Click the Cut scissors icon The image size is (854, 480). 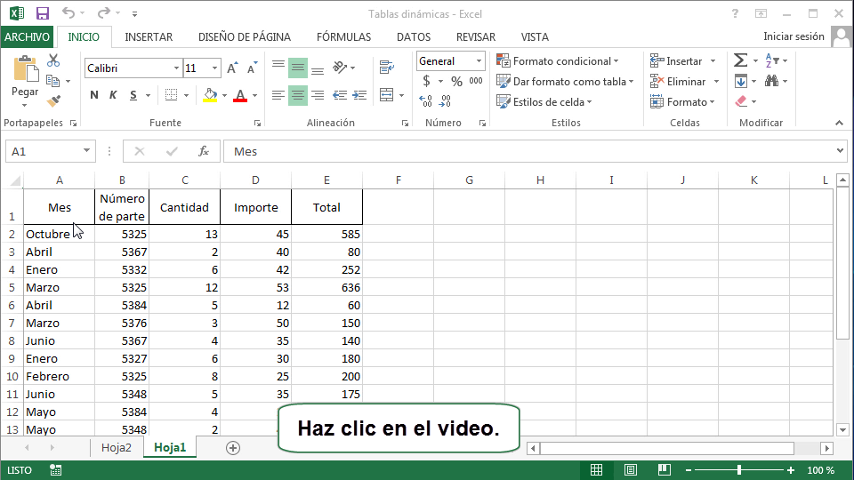click(53, 60)
